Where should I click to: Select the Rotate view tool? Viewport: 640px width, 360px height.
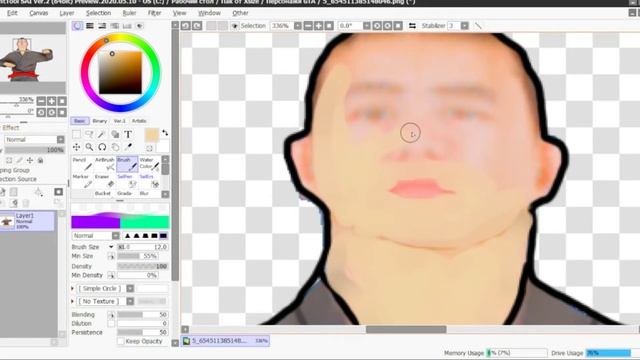102,147
